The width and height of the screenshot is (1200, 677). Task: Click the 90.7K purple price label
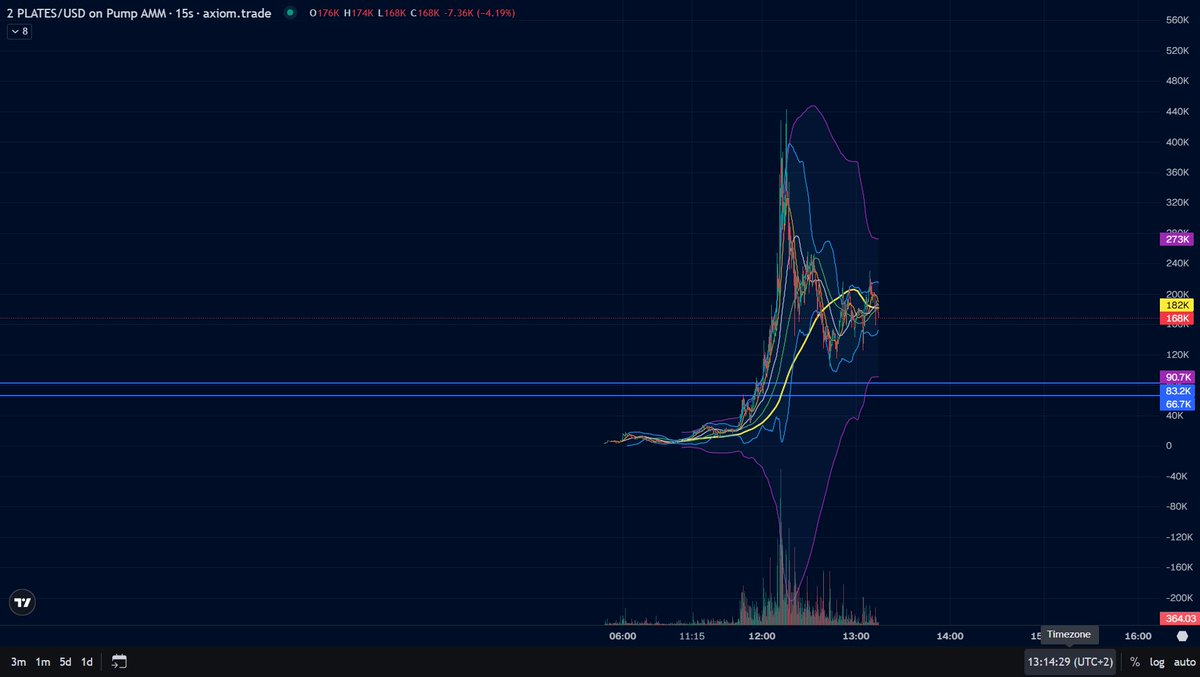click(1176, 377)
